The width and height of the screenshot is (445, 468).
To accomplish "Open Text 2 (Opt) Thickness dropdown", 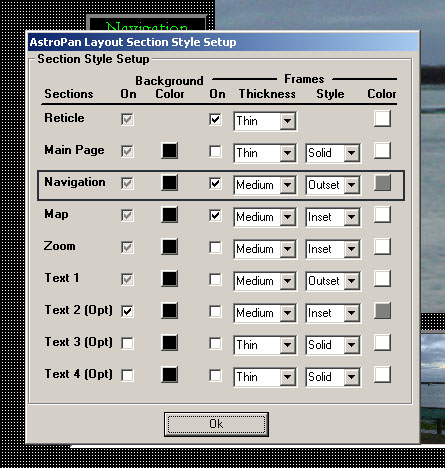I will (265, 313).
